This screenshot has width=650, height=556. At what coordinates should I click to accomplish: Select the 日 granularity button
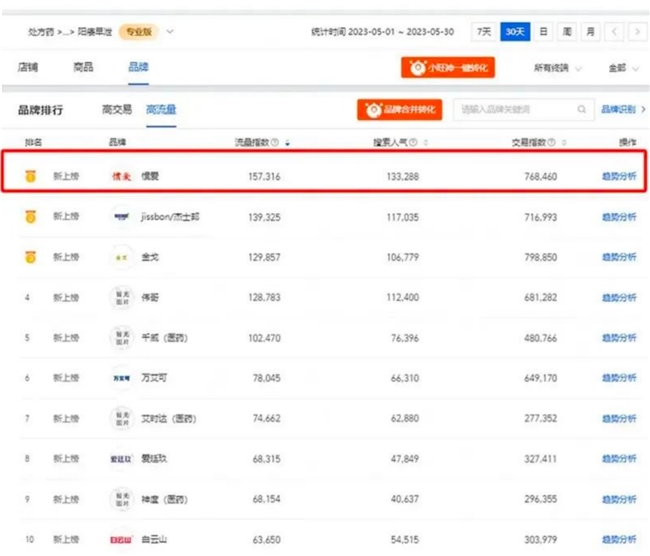[543, 32]
